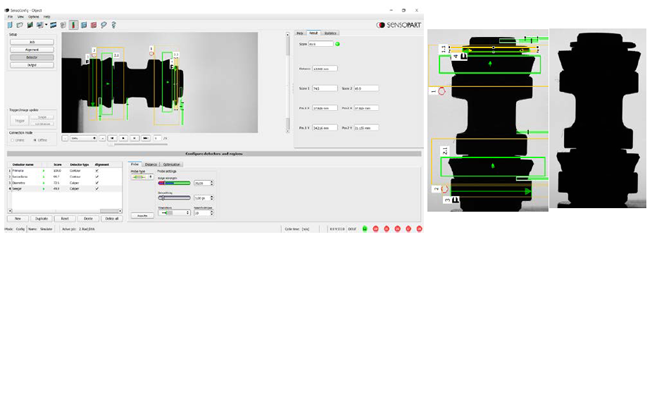Toggle the alignment checkbox in detector row 1
The height and width of the screenshot is (400, 650).
(97, 171)
